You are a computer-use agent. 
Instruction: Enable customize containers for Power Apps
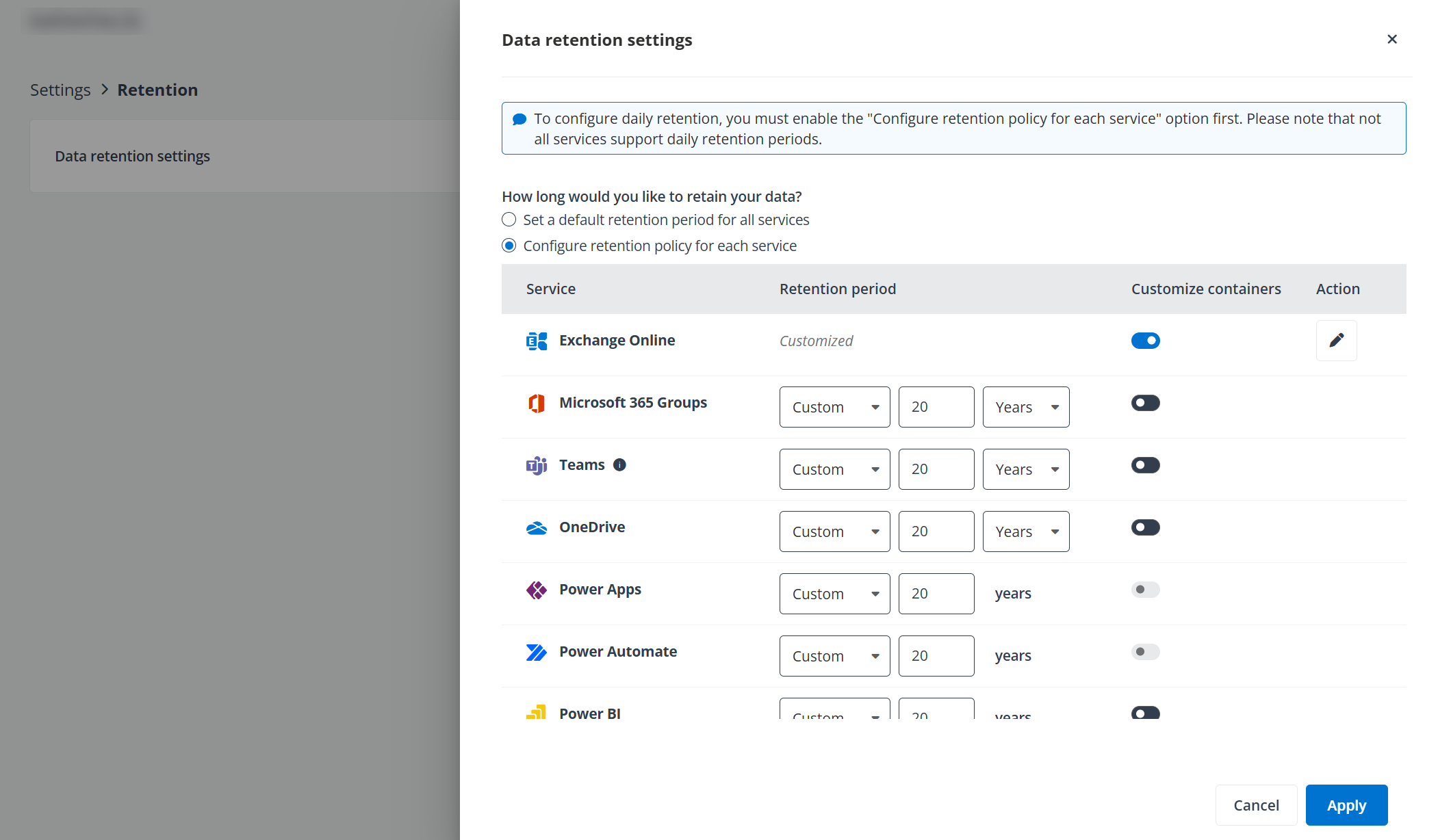(1145, 589)
